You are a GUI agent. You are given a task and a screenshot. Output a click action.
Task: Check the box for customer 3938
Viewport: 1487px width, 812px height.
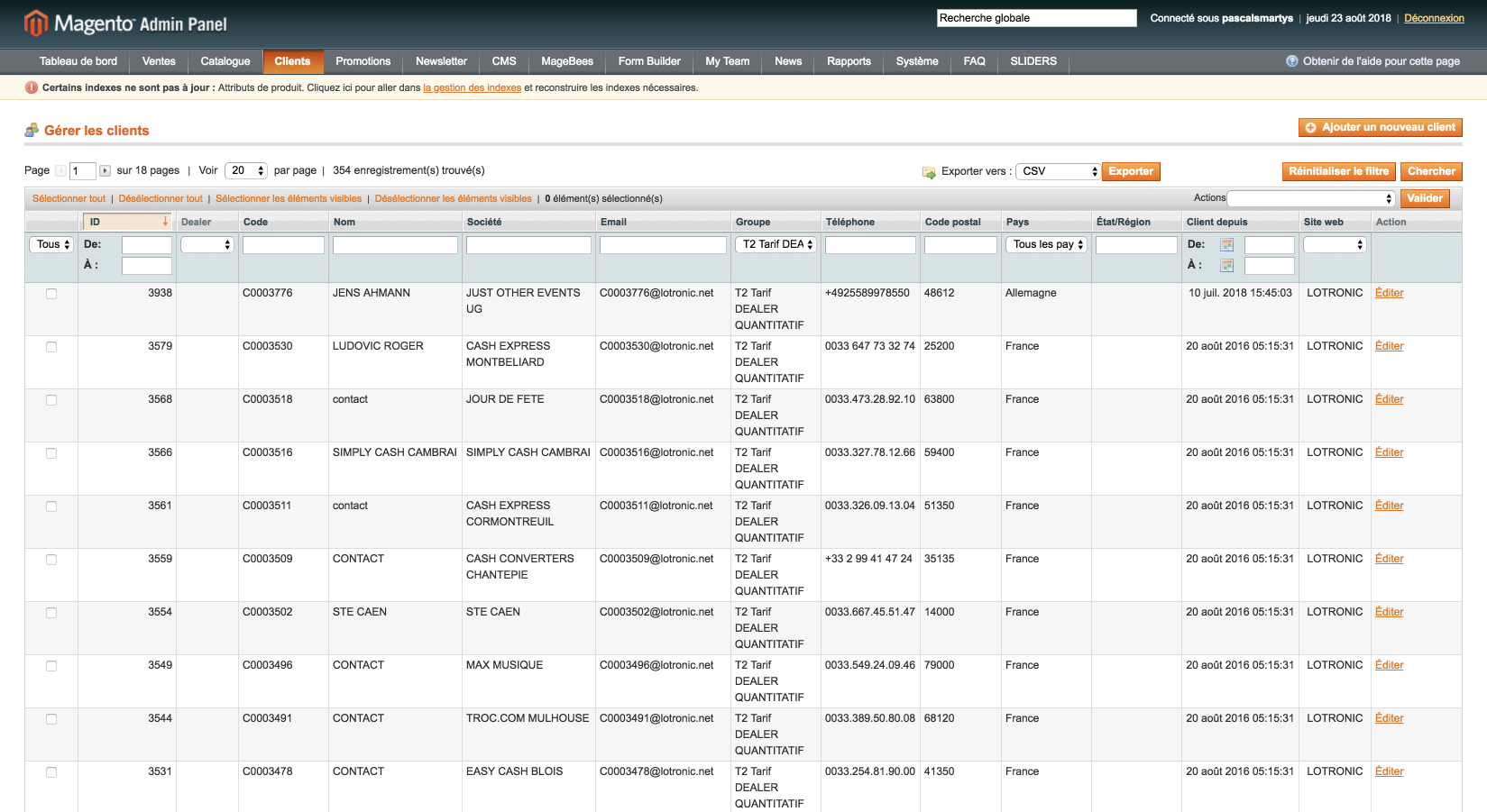click(x=51, y=294)
